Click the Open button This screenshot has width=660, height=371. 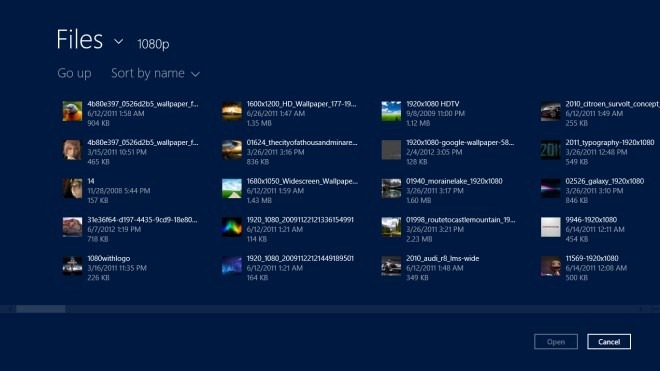(x=556, y=342)
